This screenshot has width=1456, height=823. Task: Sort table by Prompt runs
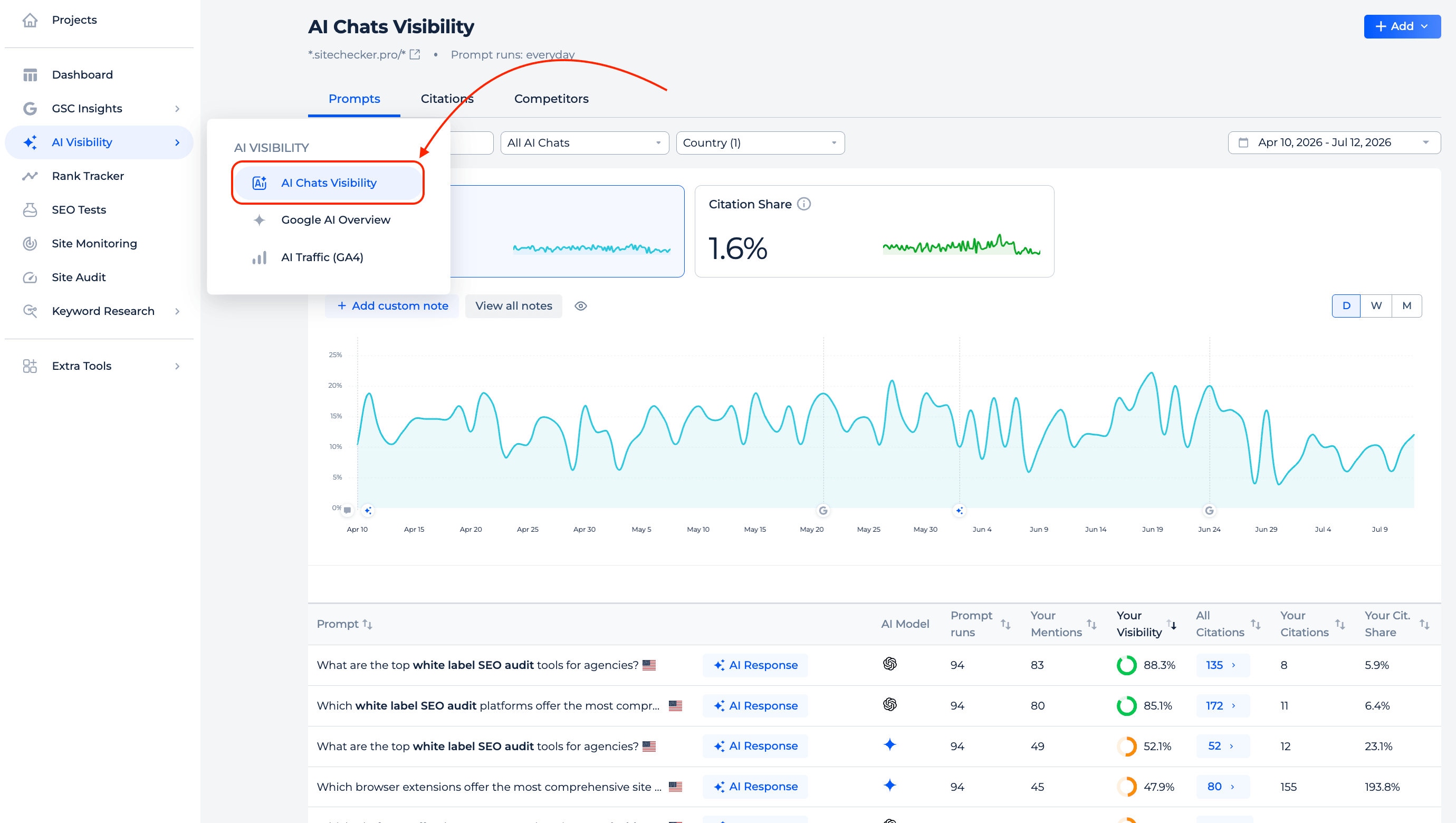(x=1005, y=624)
